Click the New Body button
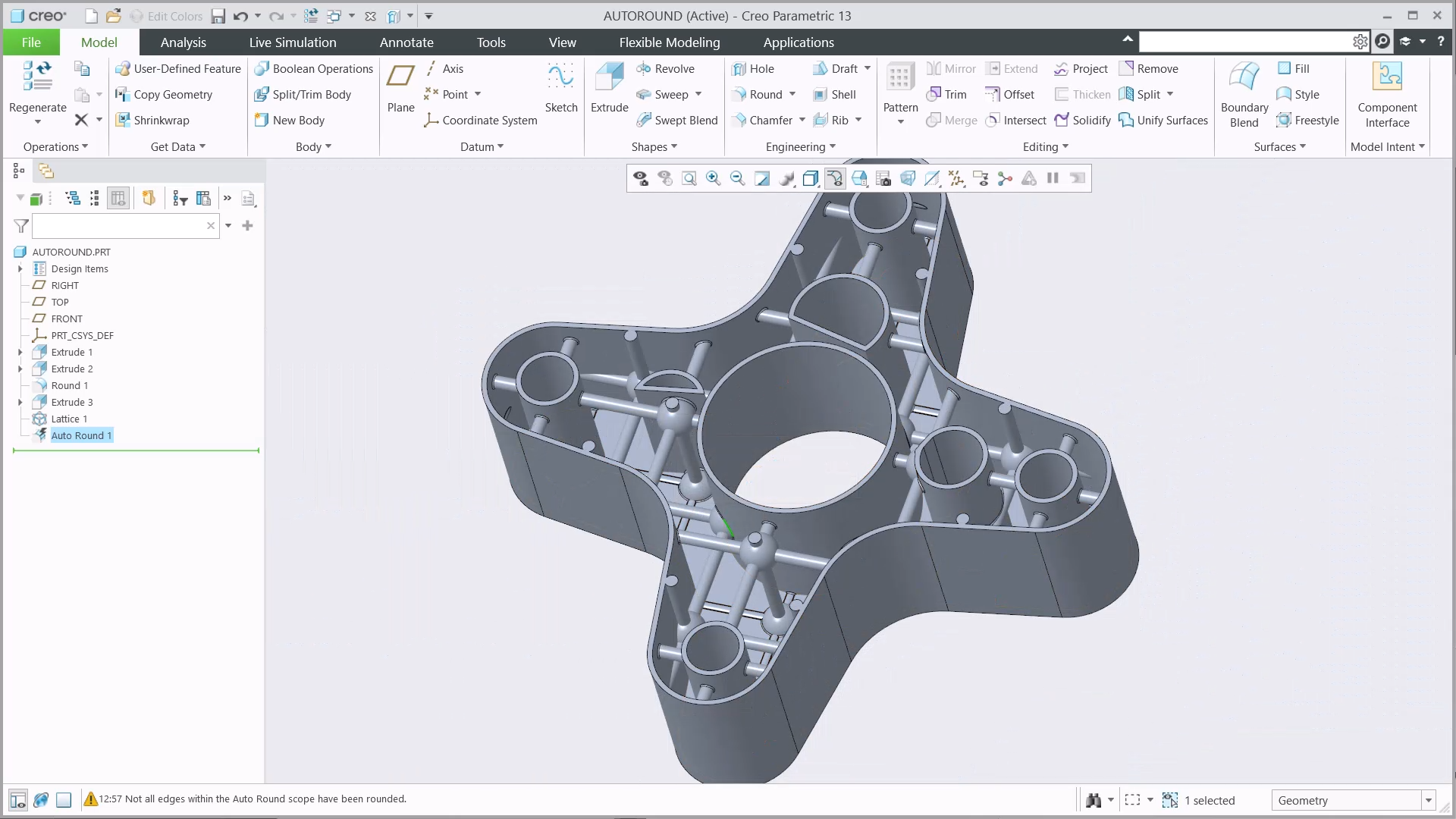The width and height of the screenshot is (1456, 819). point(289,120)
